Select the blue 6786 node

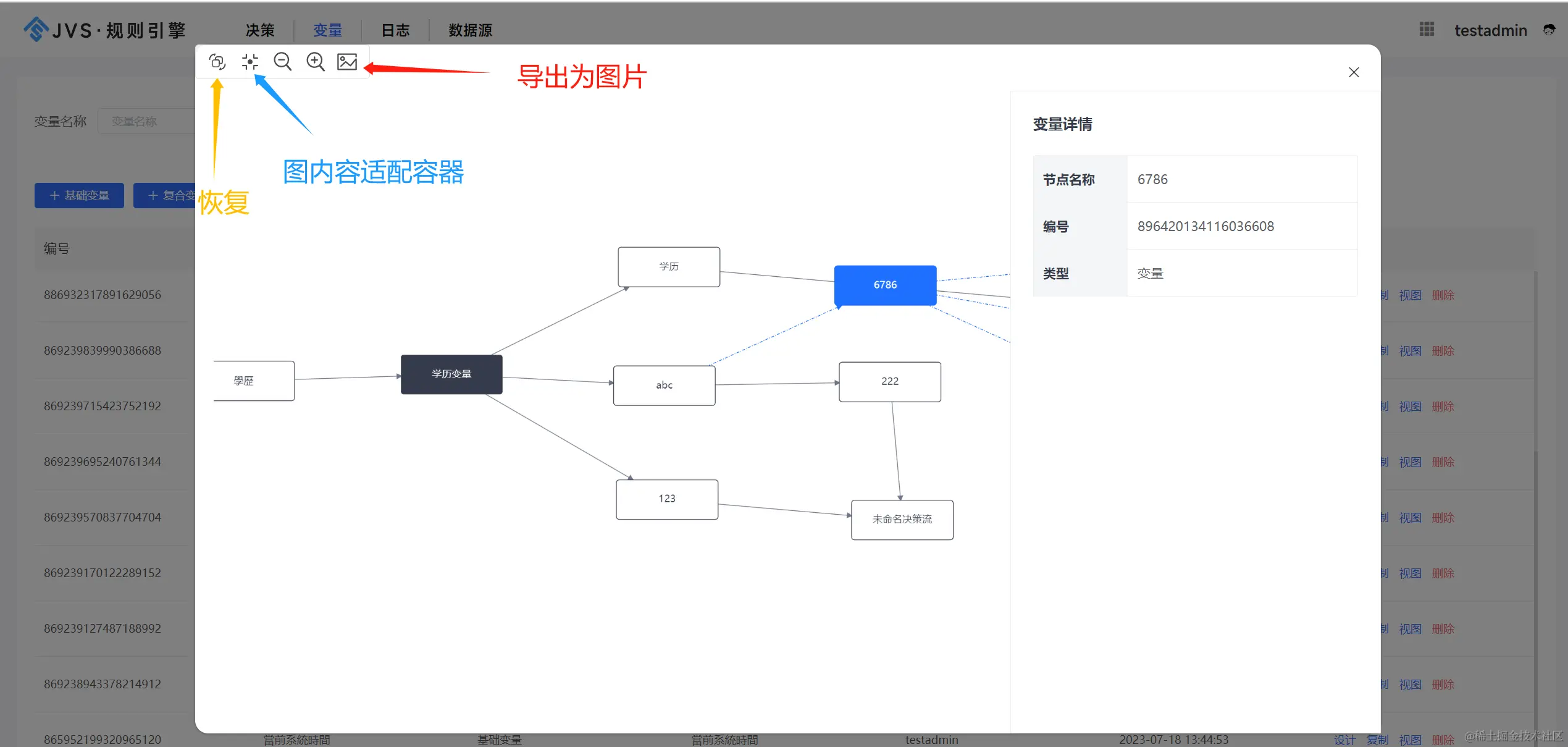click(x=885, y=285)
